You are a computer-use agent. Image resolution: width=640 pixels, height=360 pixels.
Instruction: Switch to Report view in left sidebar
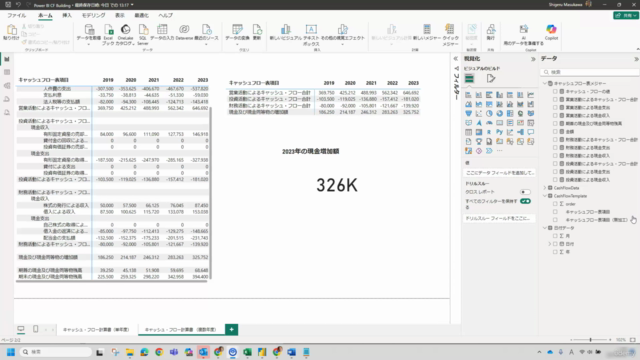pyautogui.click(x=7, y=59)
